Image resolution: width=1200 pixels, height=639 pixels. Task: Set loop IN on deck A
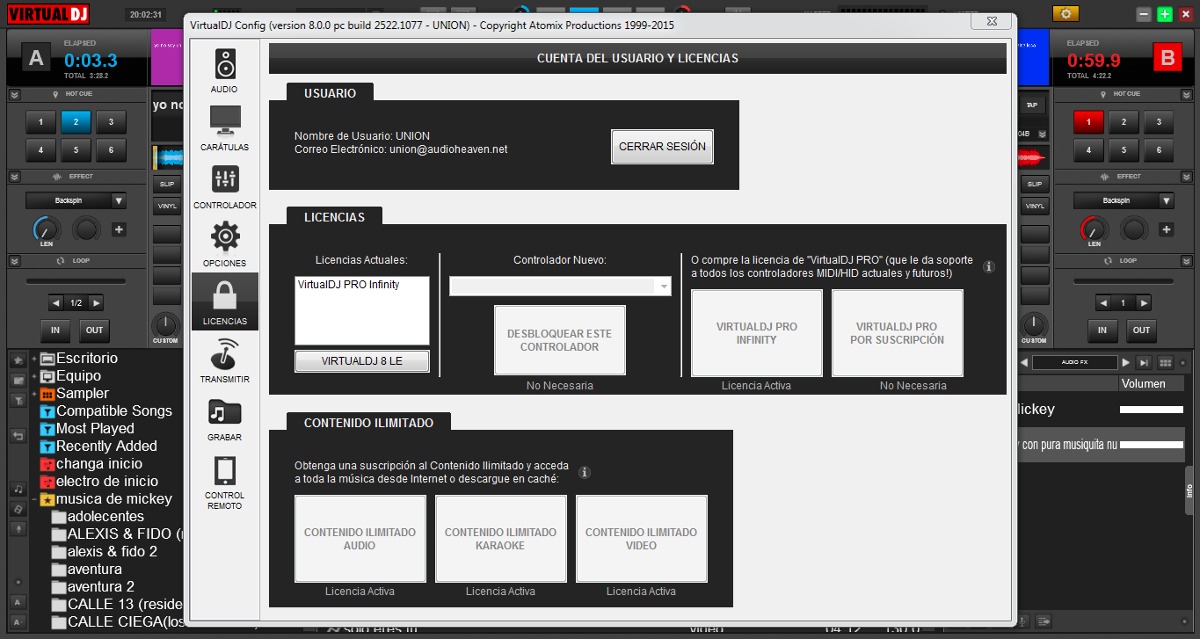click(55, 330)
